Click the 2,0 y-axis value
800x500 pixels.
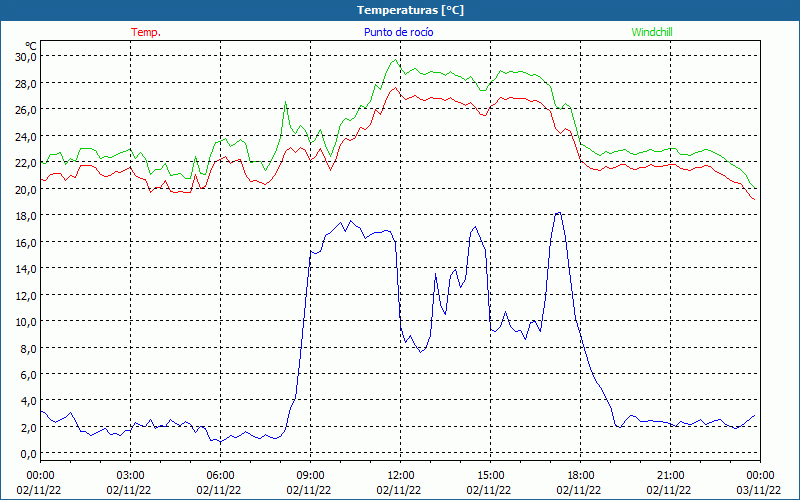28,427
